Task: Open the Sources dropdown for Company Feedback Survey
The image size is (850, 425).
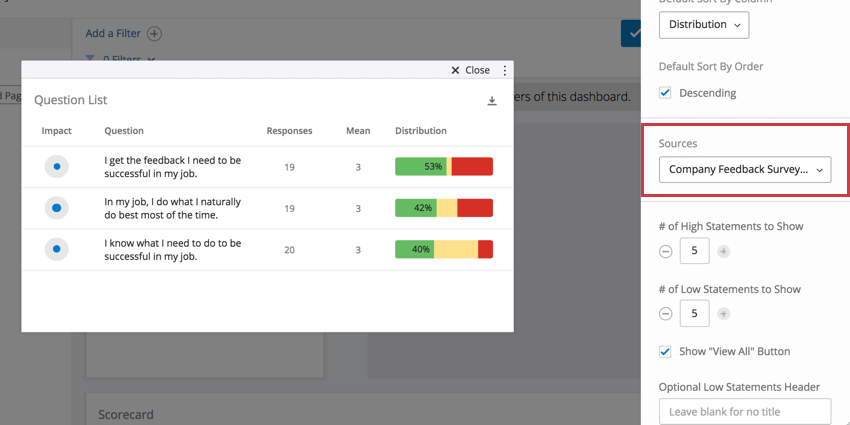Action: 745,170
